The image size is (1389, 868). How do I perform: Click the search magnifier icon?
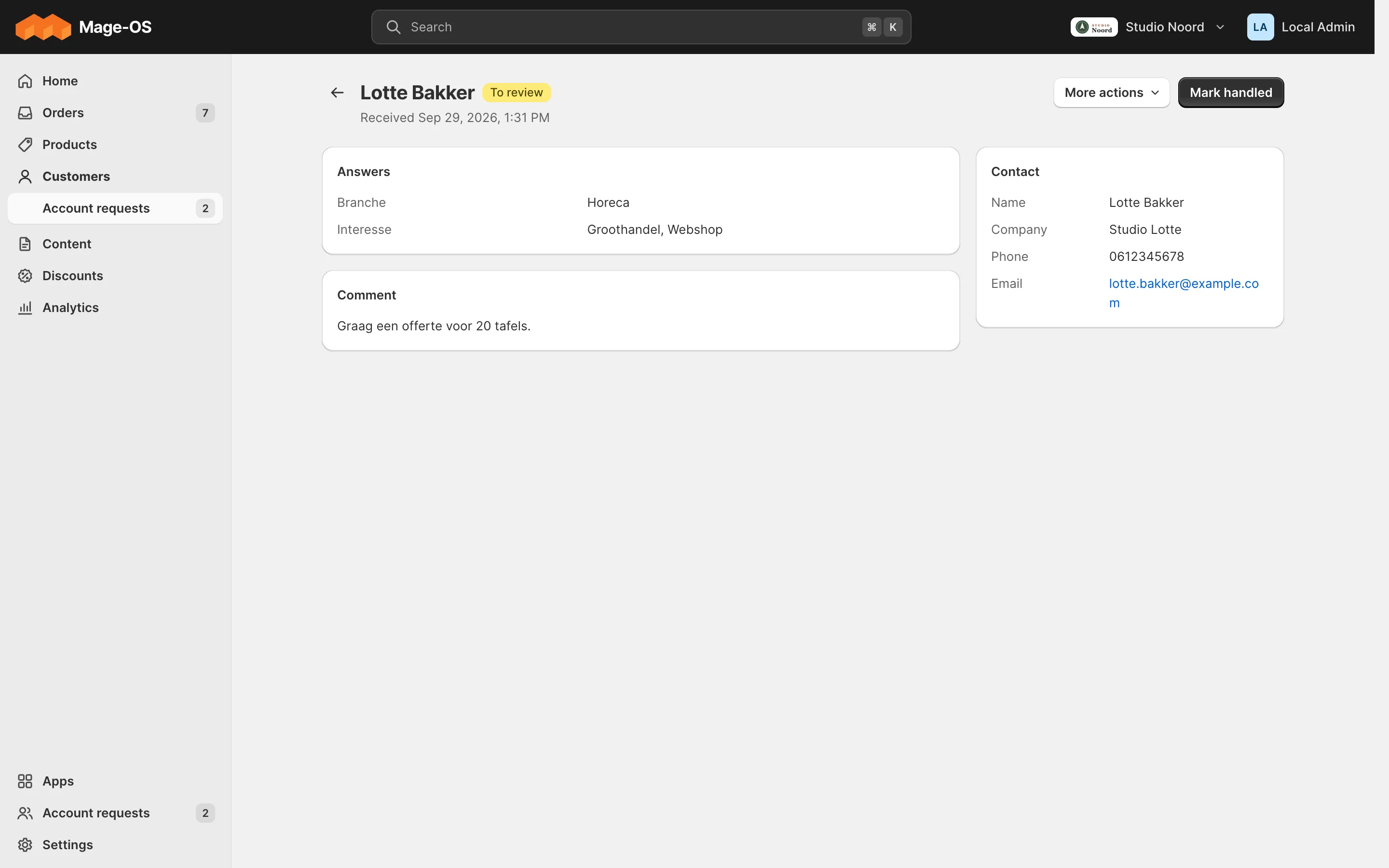pos(393,27)
